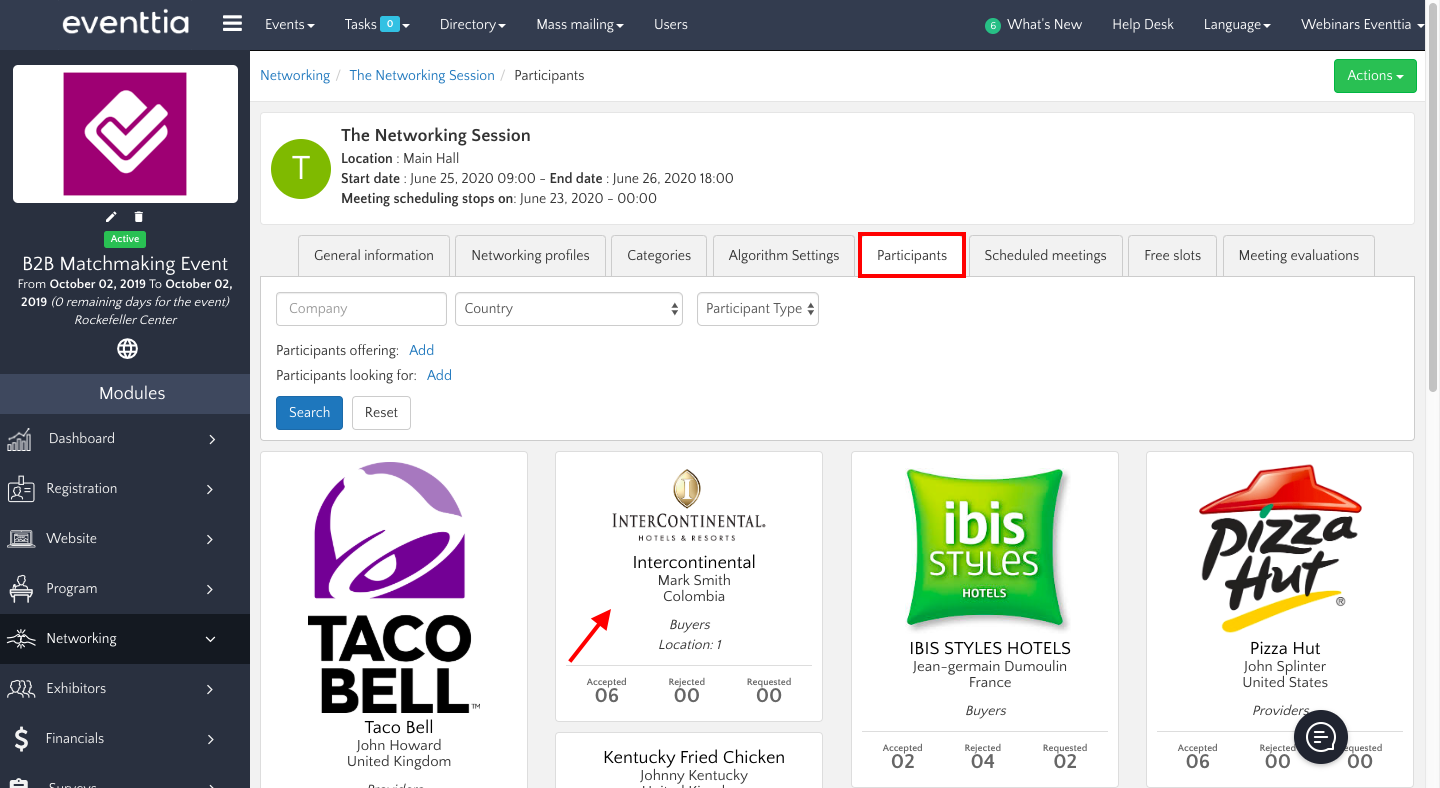This screenshot has height=788, width=1440.
Task: Open the Participant Type dropdown
Action: [758, 309]
